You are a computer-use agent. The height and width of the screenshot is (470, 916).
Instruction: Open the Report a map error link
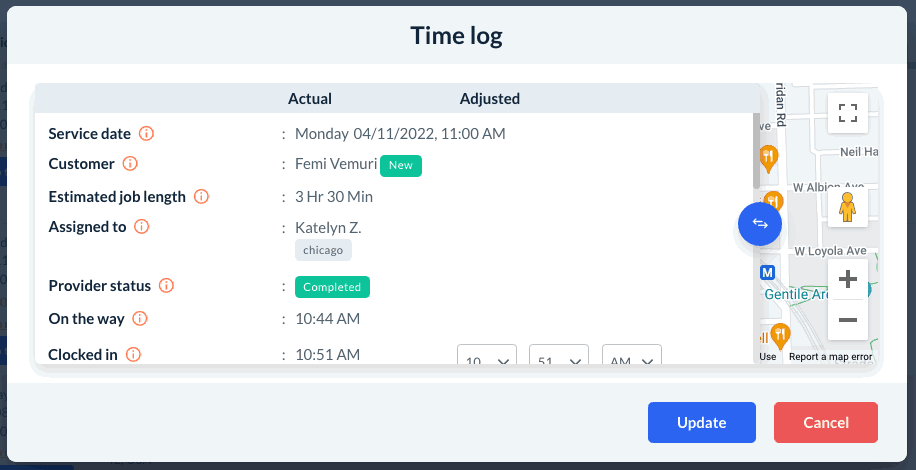point(830,357)
